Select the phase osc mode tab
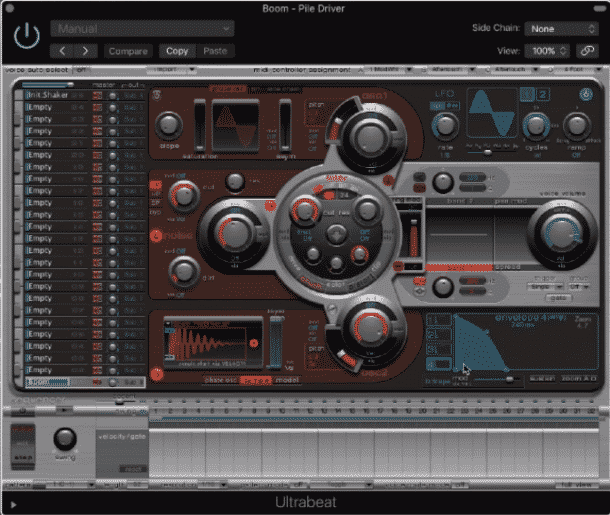 coord(220,380)
